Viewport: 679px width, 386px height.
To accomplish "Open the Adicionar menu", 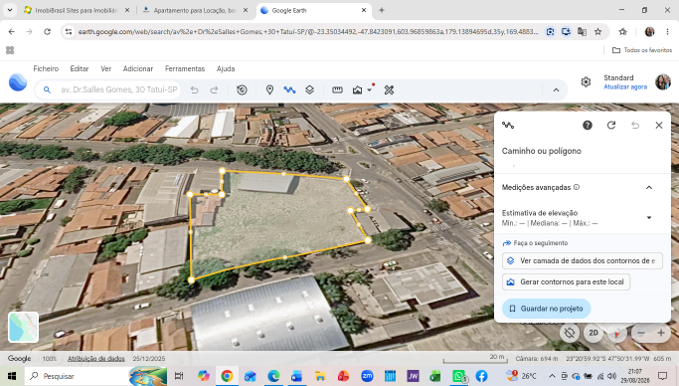I will tap(138, 68).
